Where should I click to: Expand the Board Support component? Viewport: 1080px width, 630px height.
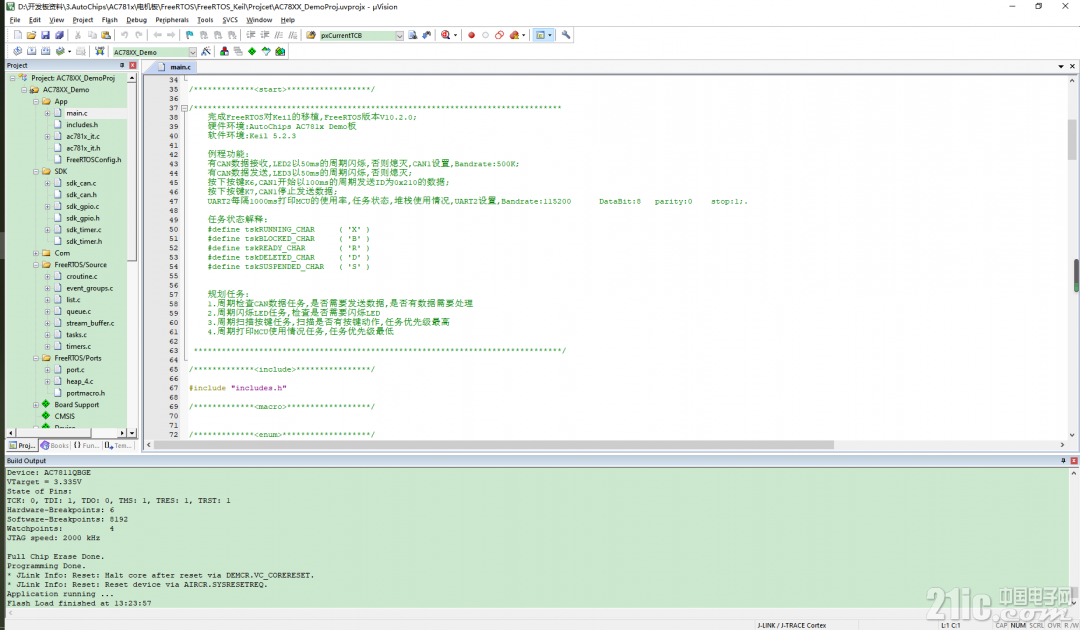36,405
